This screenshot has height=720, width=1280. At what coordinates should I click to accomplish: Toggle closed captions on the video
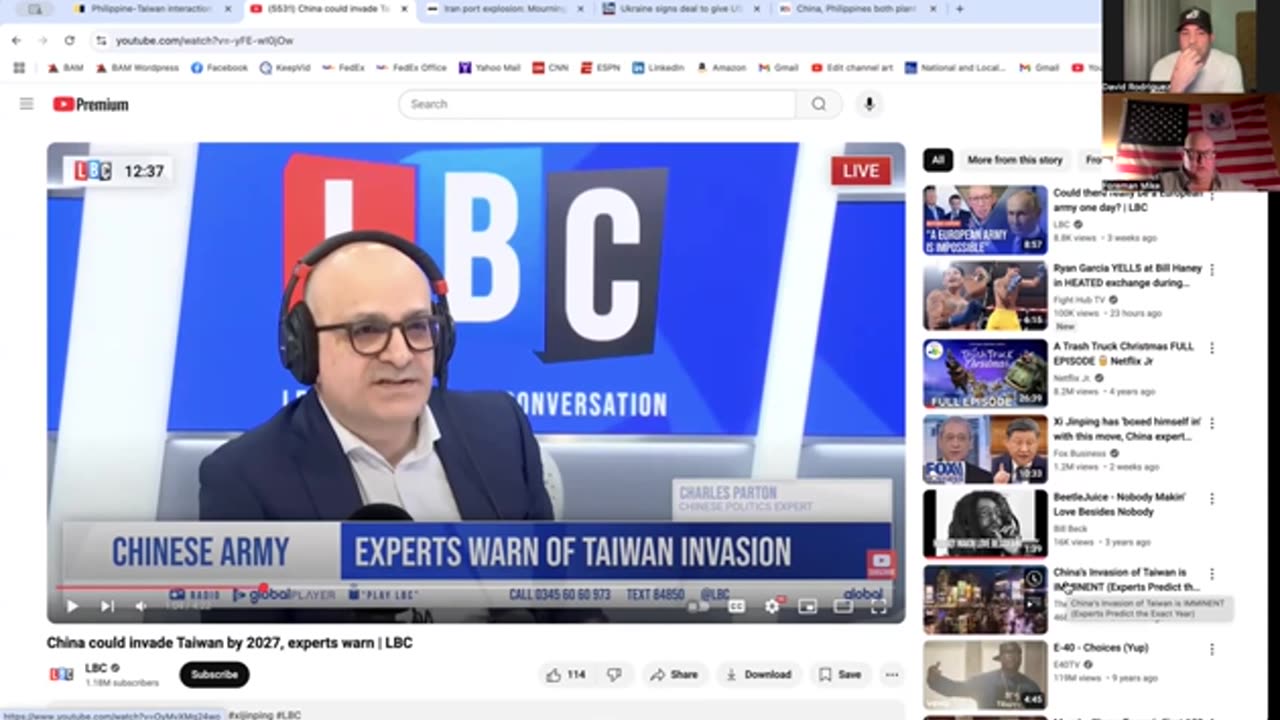(x=736, y=606)
